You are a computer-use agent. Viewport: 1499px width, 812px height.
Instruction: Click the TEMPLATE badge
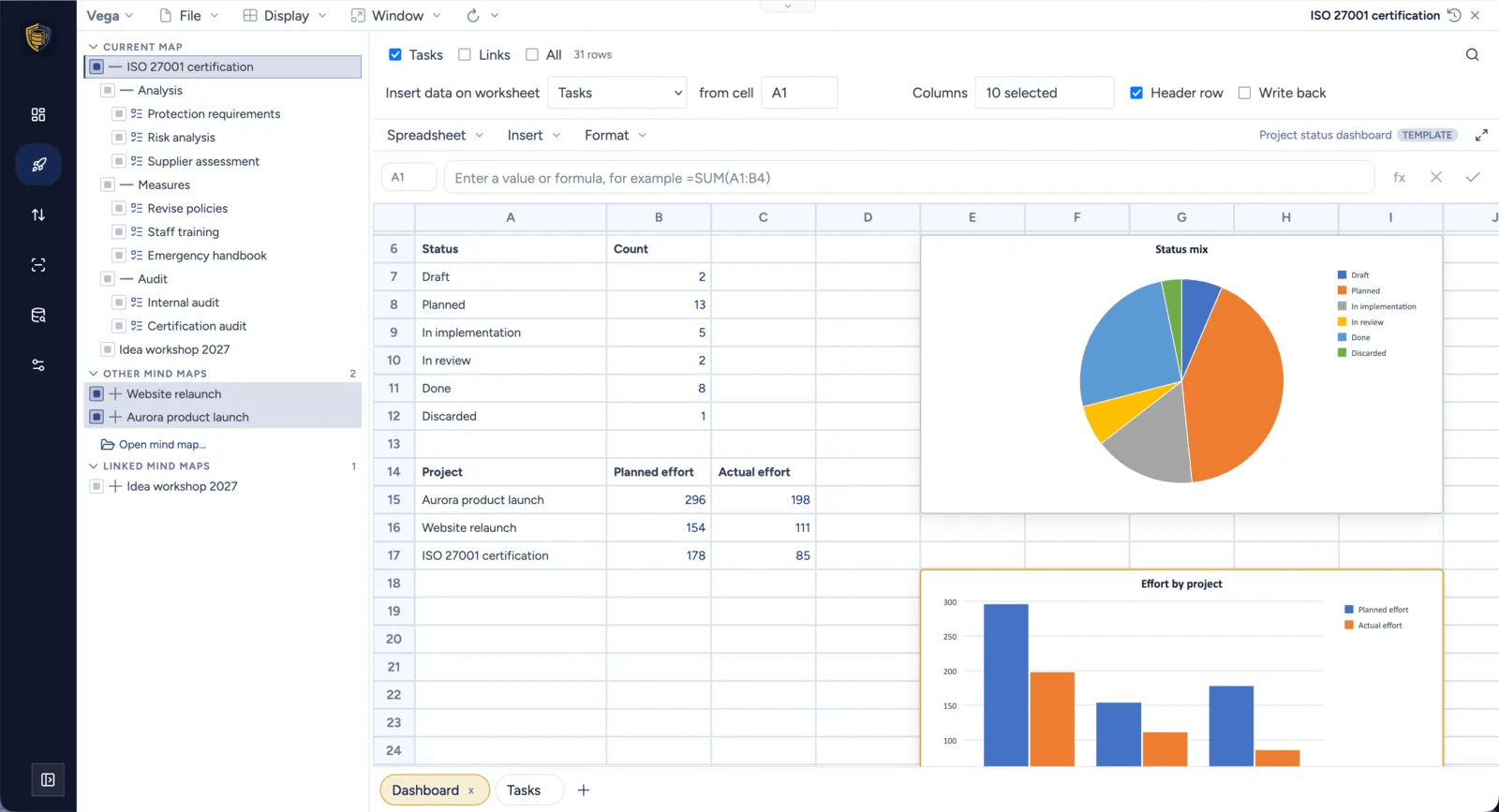(x=1427, y=135)
